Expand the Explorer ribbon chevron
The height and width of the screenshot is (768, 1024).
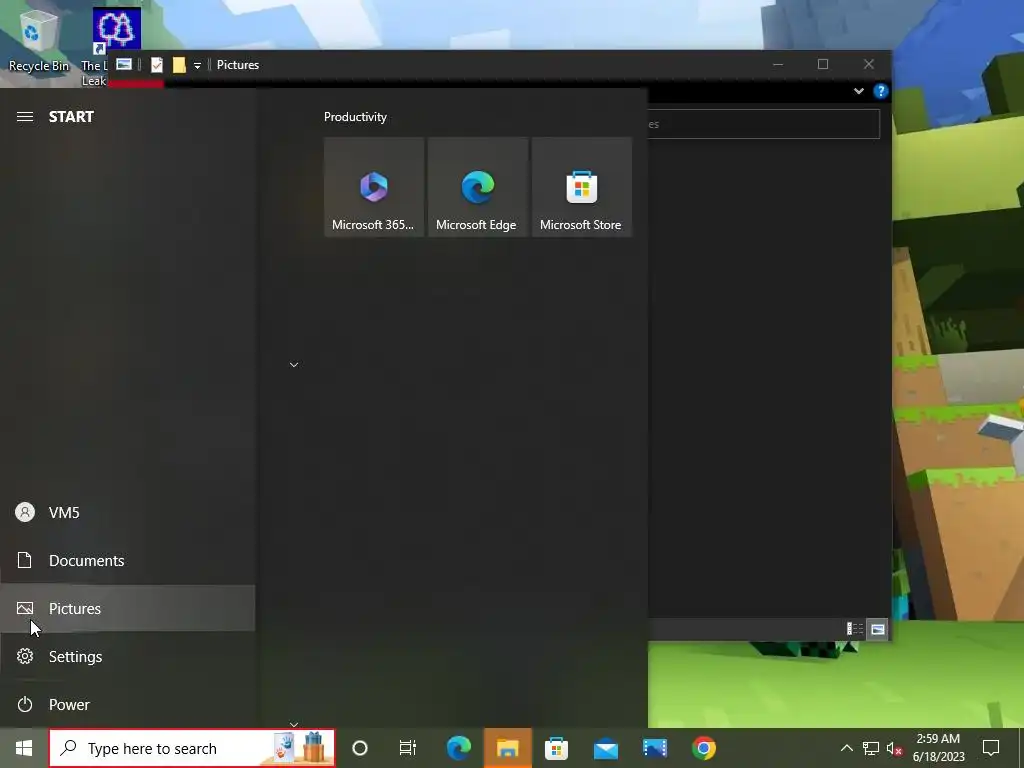tap(859, 91)
